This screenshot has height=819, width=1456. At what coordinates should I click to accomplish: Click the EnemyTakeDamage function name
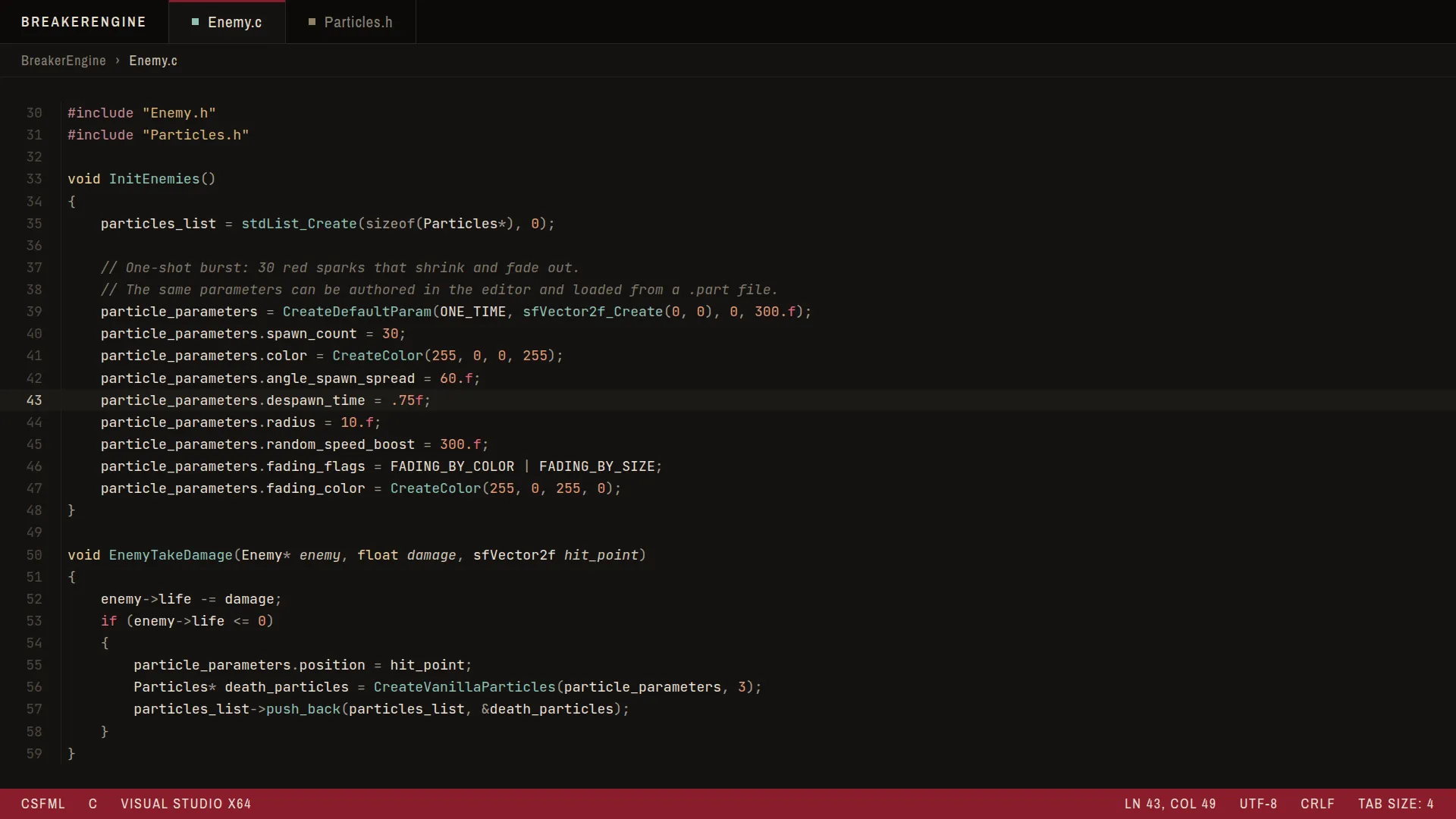[171, 555]
